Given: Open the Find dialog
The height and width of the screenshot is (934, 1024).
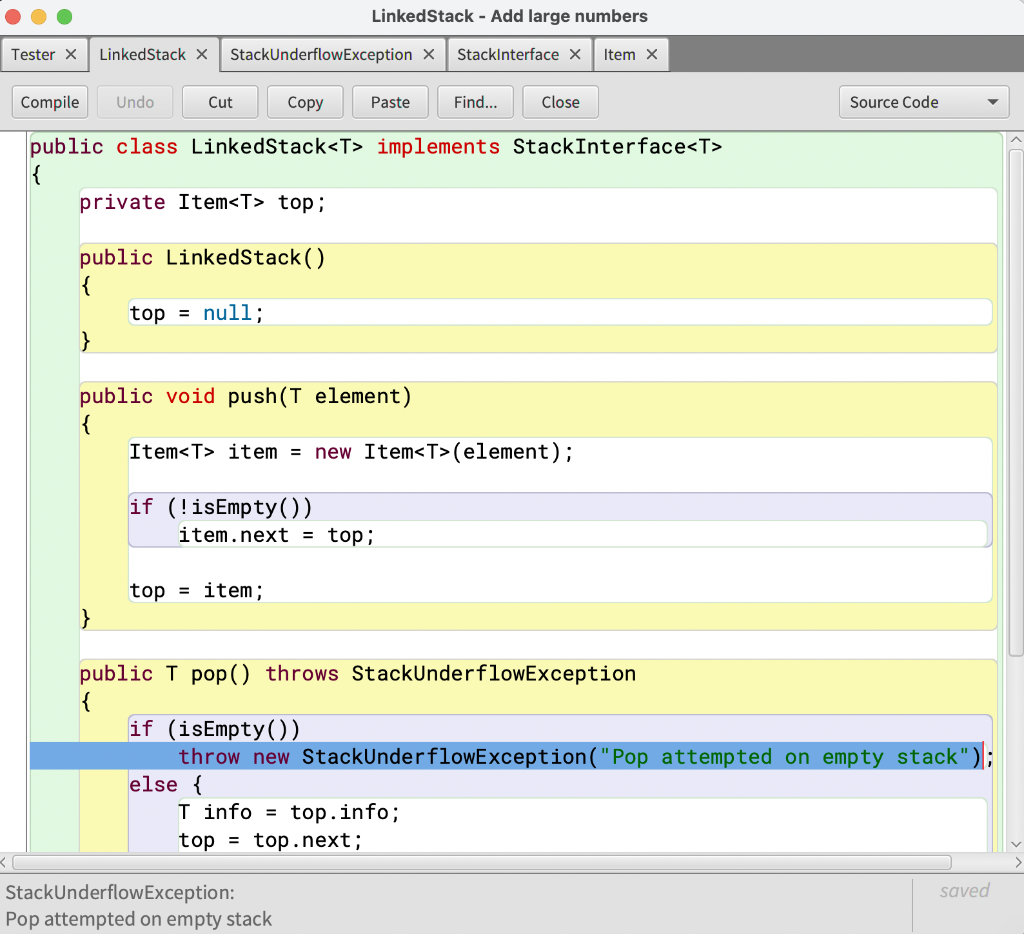Looking at the screenshot, I should pyautogui.click(x=475, y=101).
